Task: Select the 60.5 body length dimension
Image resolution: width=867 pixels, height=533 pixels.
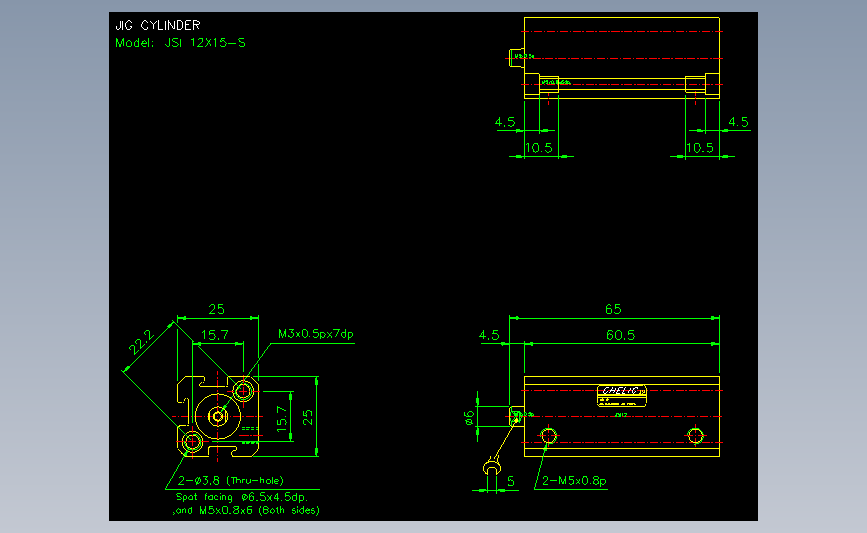Action: click(620, 335)
